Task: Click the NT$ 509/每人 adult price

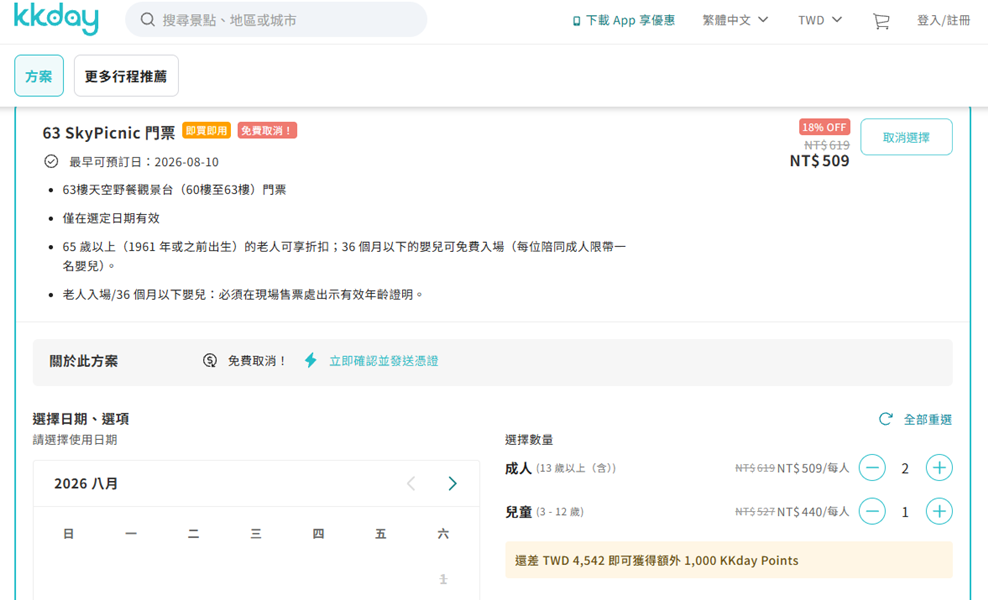Action: click(813, 468)
